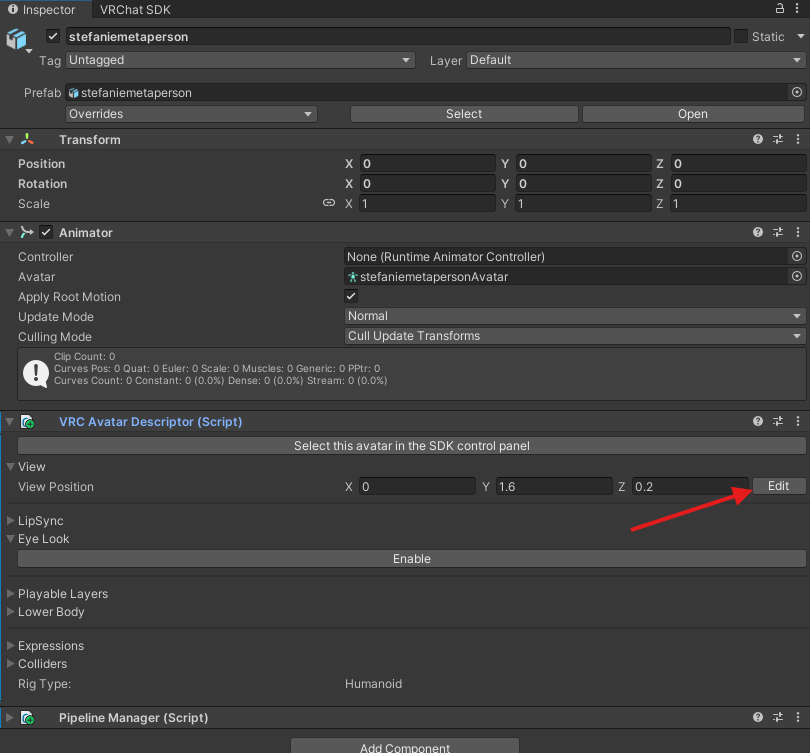Click the Inspector lock icon
This screenshot has width=810, height=753.
coord(780,8)
